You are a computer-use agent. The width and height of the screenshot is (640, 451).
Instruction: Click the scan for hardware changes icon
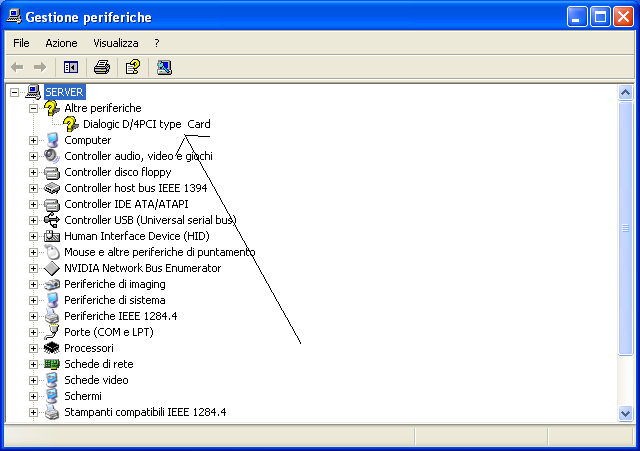click(164, 67)
